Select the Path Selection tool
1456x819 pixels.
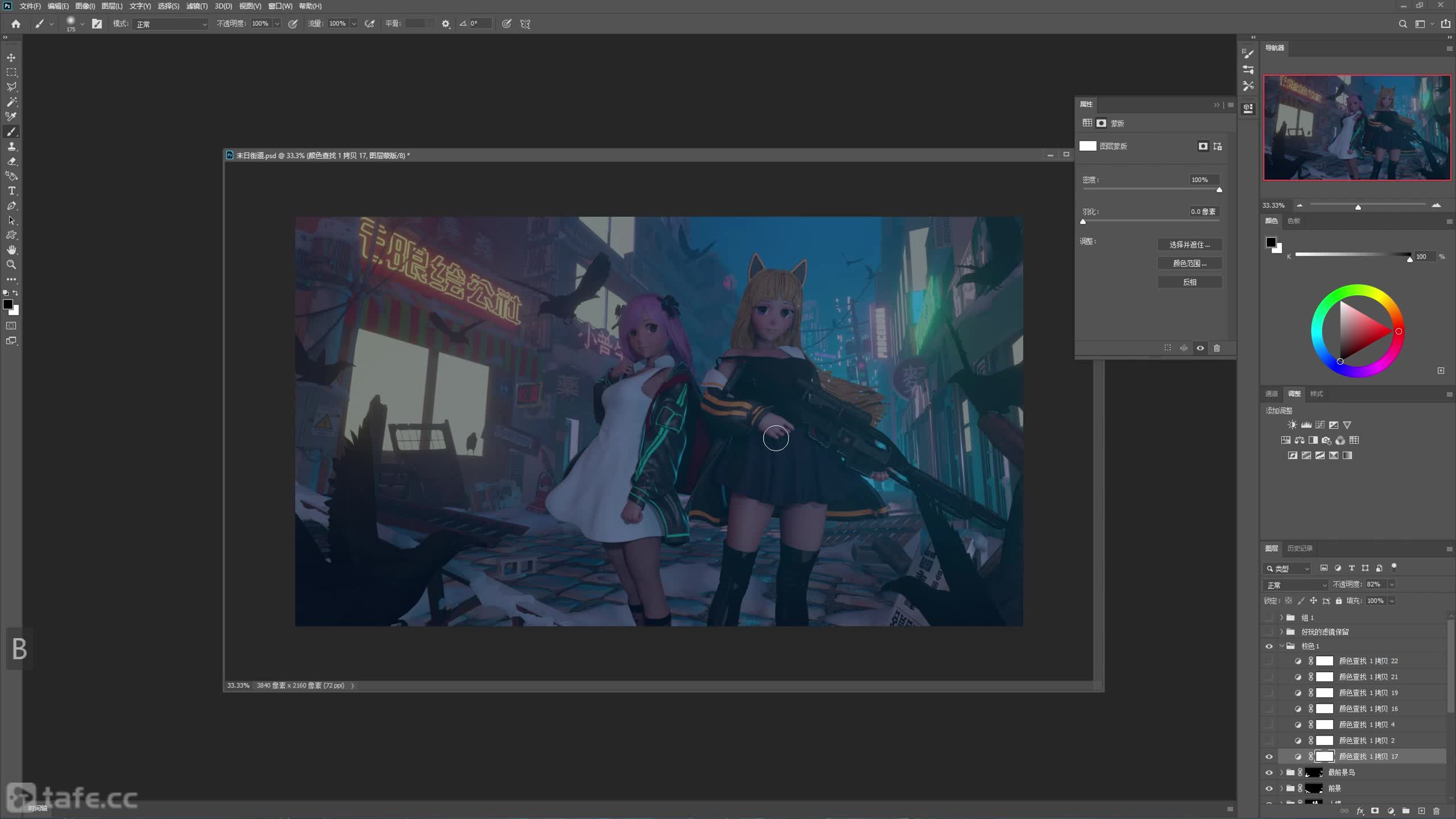[11, 220]
